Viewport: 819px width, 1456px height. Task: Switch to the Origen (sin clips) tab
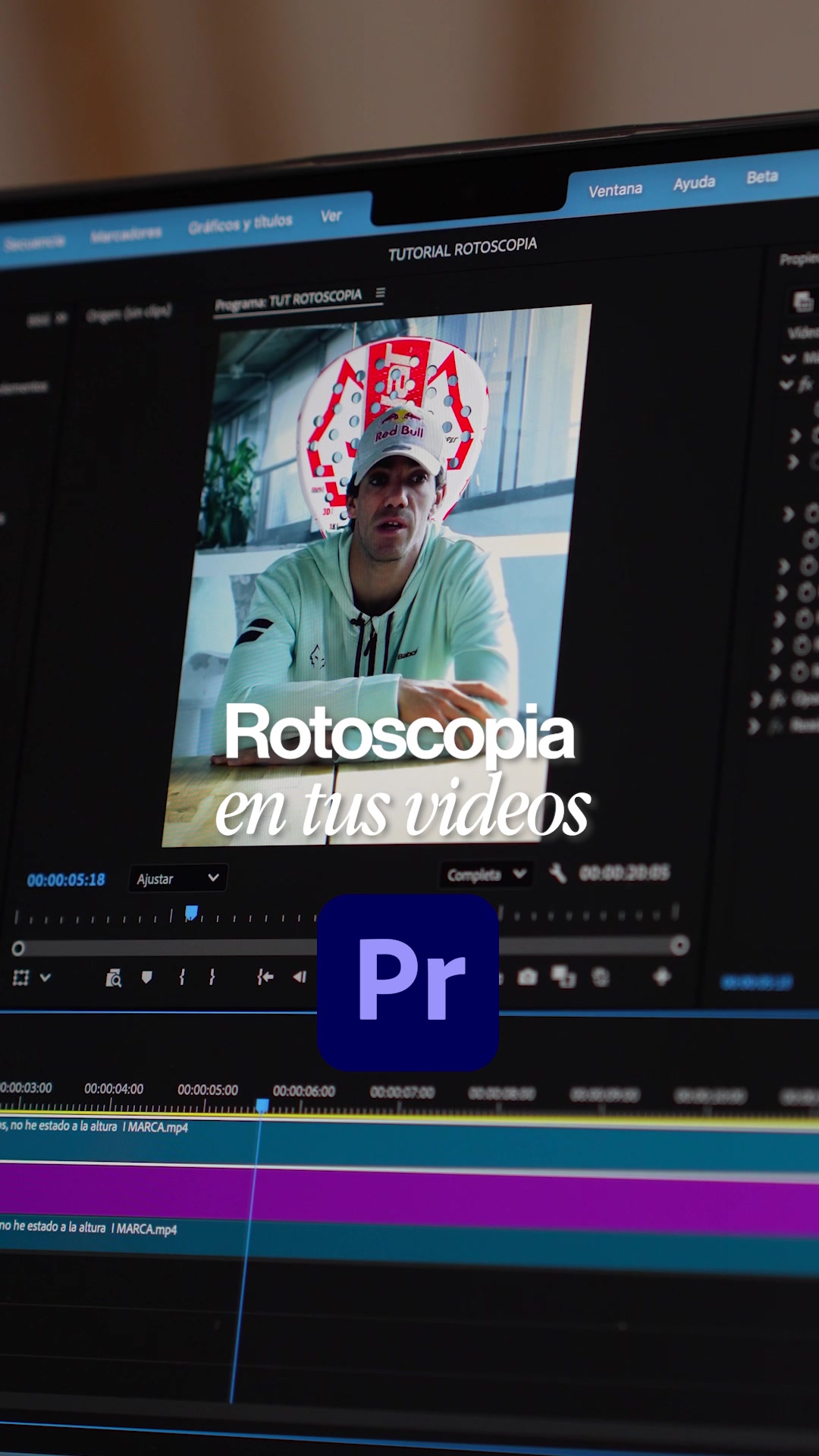click(x=129, y=313)
